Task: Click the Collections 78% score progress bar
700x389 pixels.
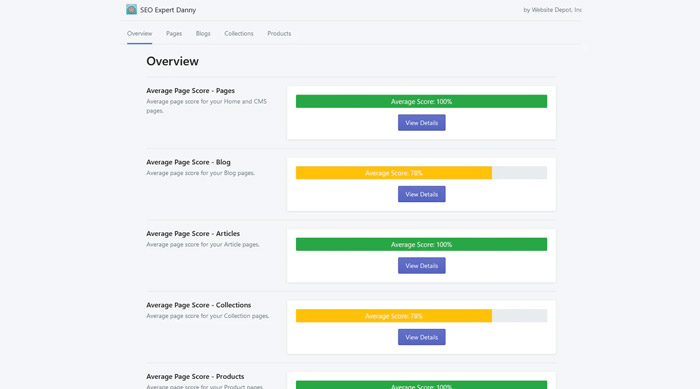Action: [x=421, y=316]
